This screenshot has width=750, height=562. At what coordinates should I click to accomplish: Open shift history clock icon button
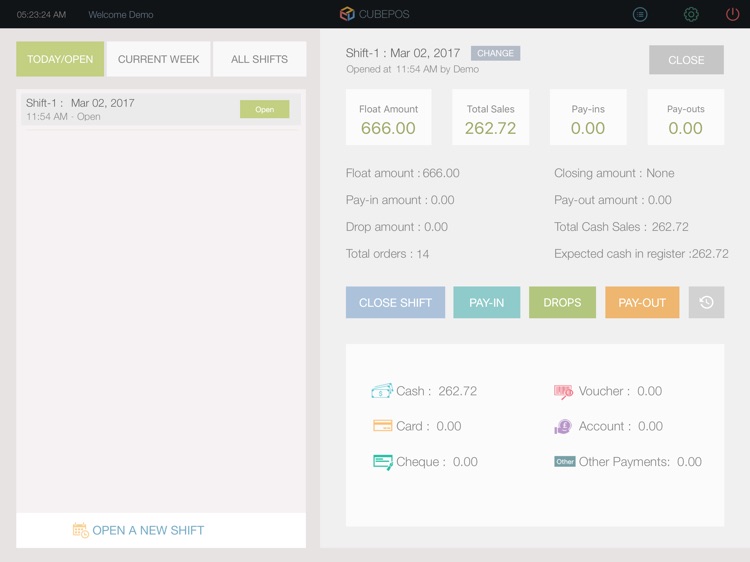(x=706, y=302)
